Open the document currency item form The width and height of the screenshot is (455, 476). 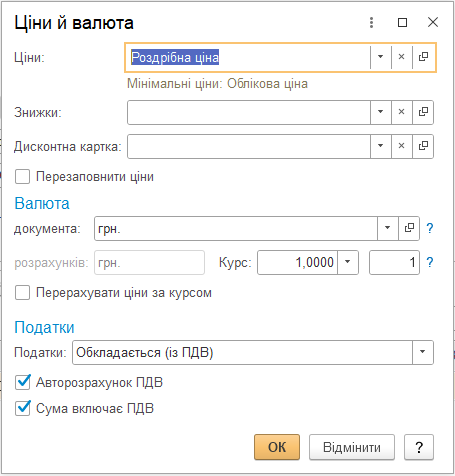[x=409, y=228]
